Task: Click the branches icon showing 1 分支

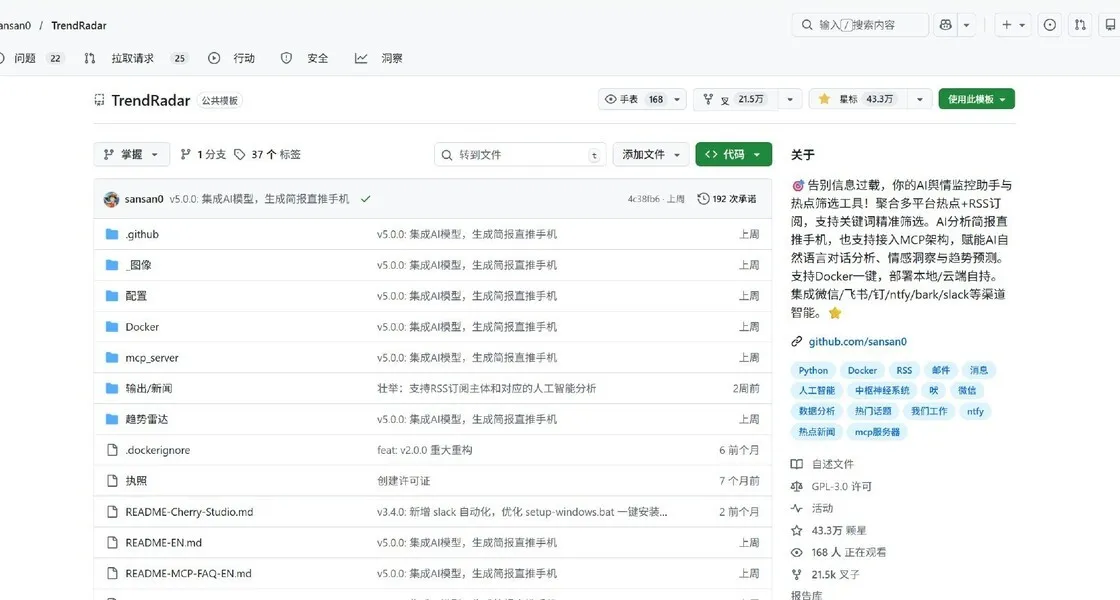Action: tap(186, 154)
